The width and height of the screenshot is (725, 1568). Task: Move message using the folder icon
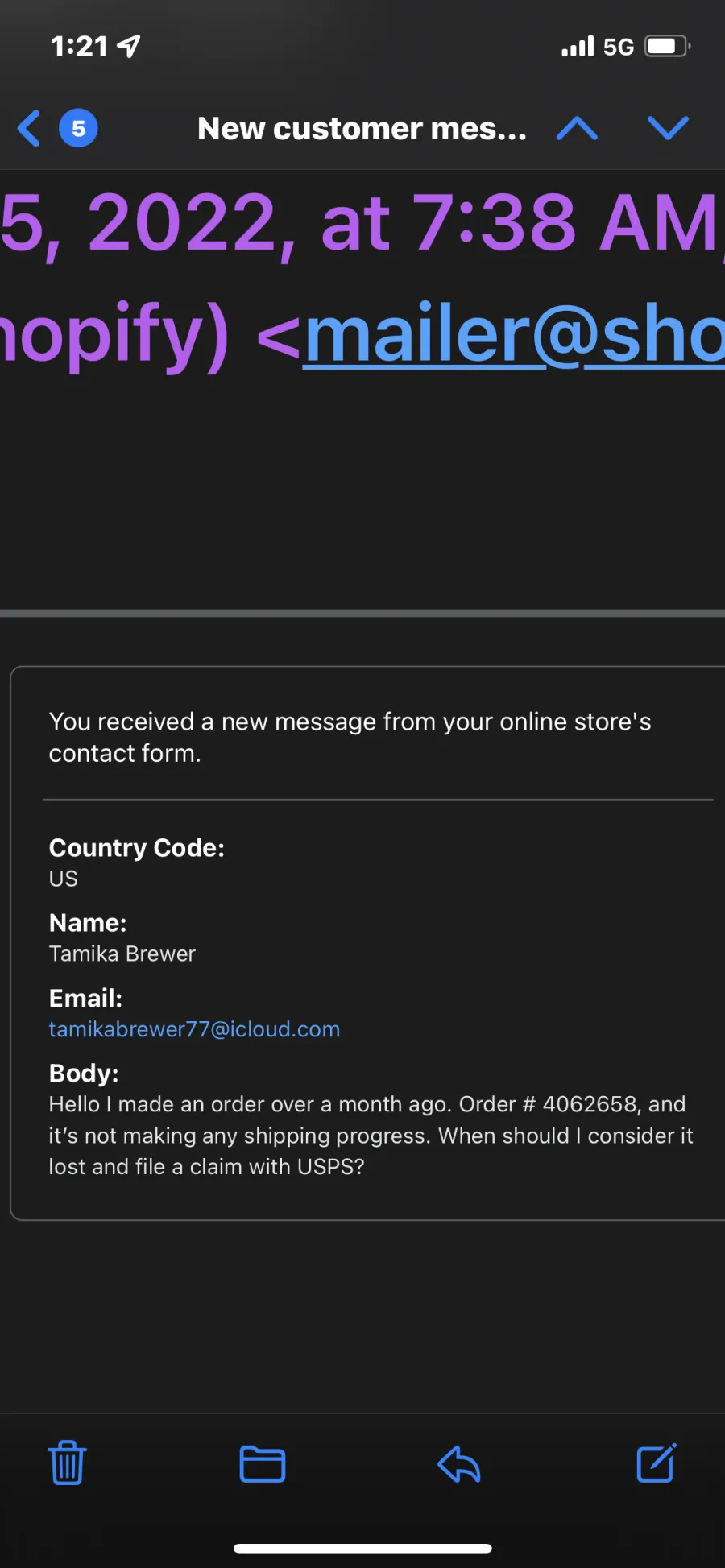pos(263,1463)
